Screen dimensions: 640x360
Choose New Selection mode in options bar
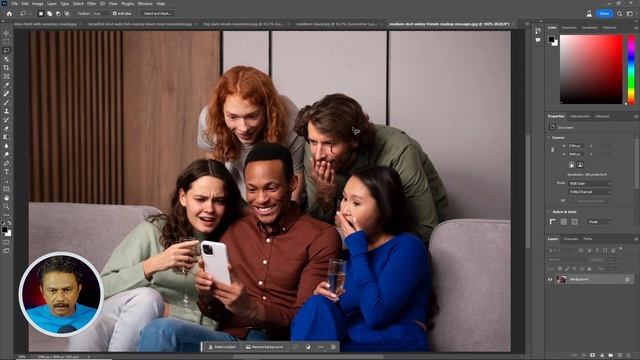(41, 13)
